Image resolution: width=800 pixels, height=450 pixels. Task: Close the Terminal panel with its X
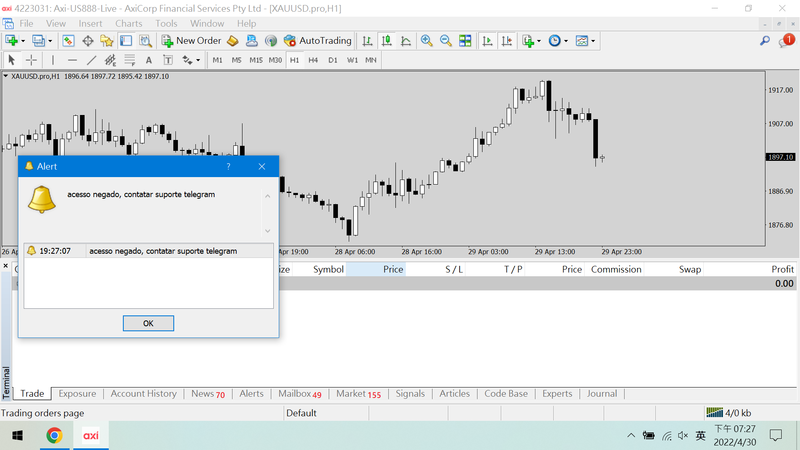[x=6, y=266]
